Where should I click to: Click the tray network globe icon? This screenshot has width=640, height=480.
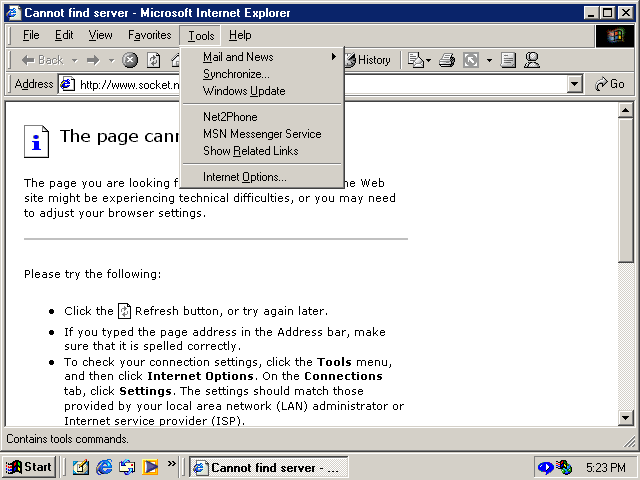pyautogui.click(x=564, y=467)
